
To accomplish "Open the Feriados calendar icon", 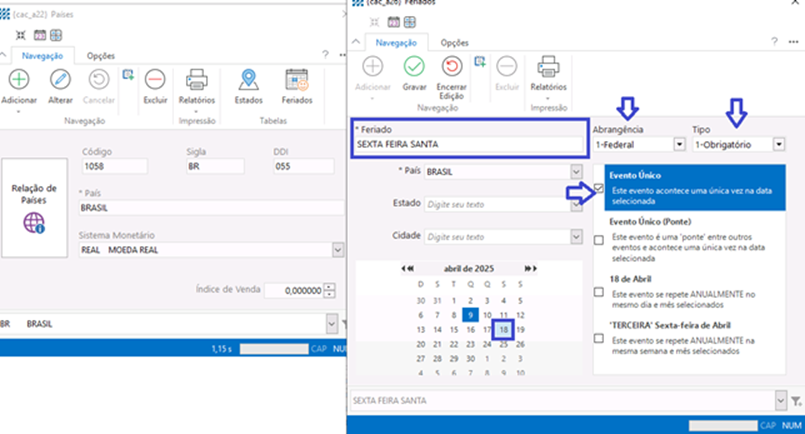I will click(x=296, y=80).
